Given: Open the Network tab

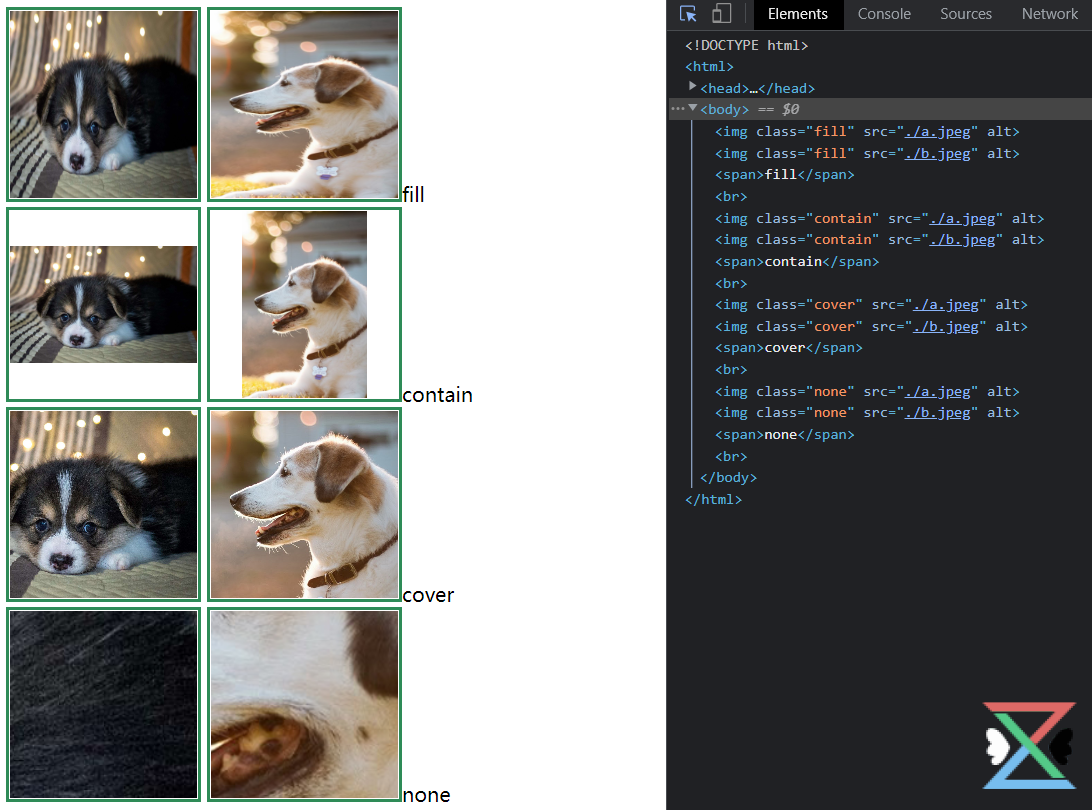Looking at the screenshot, I should [x=1050, y=14].
